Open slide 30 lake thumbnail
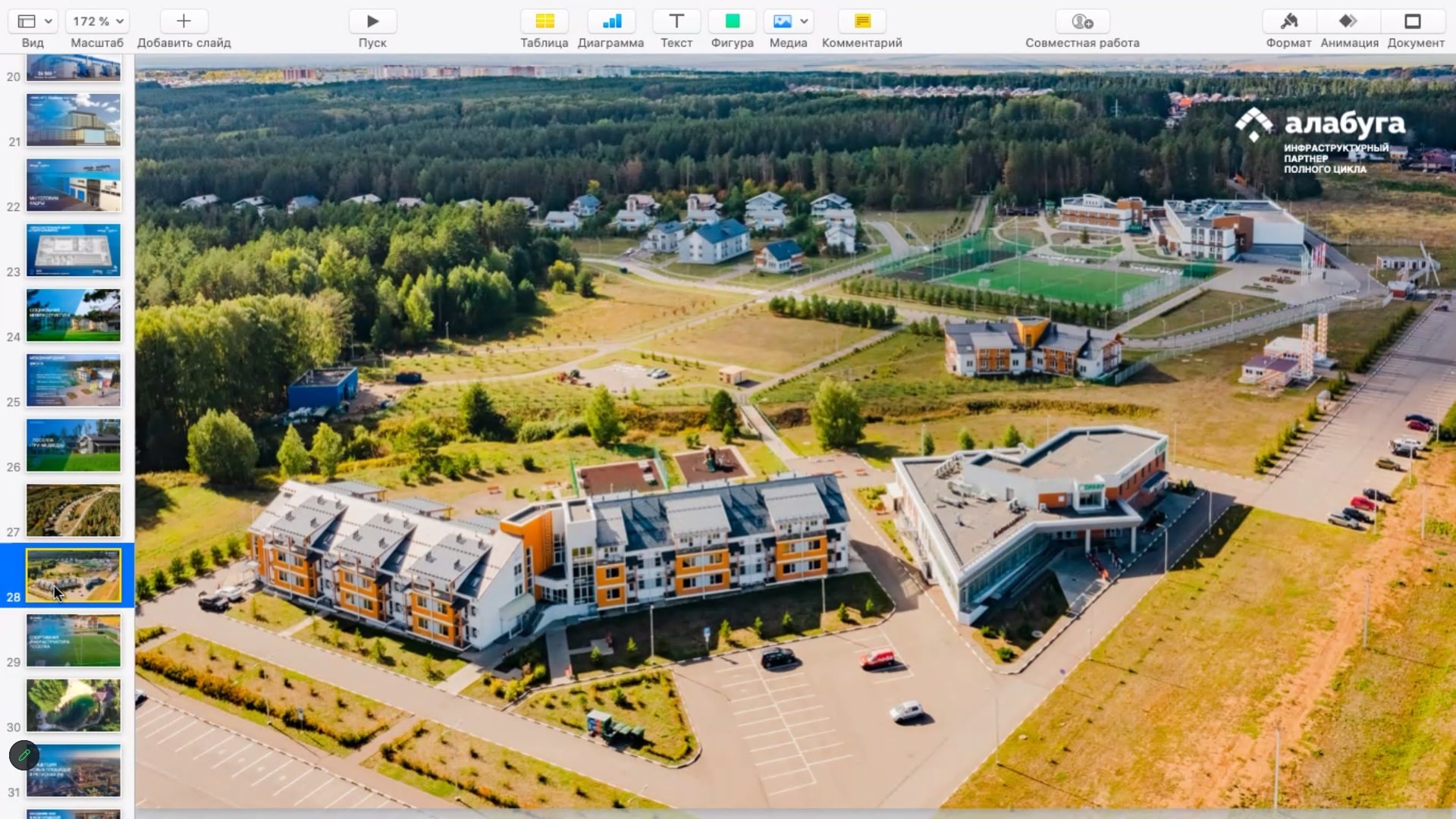 pyautogui.click(x=74, y=705)
